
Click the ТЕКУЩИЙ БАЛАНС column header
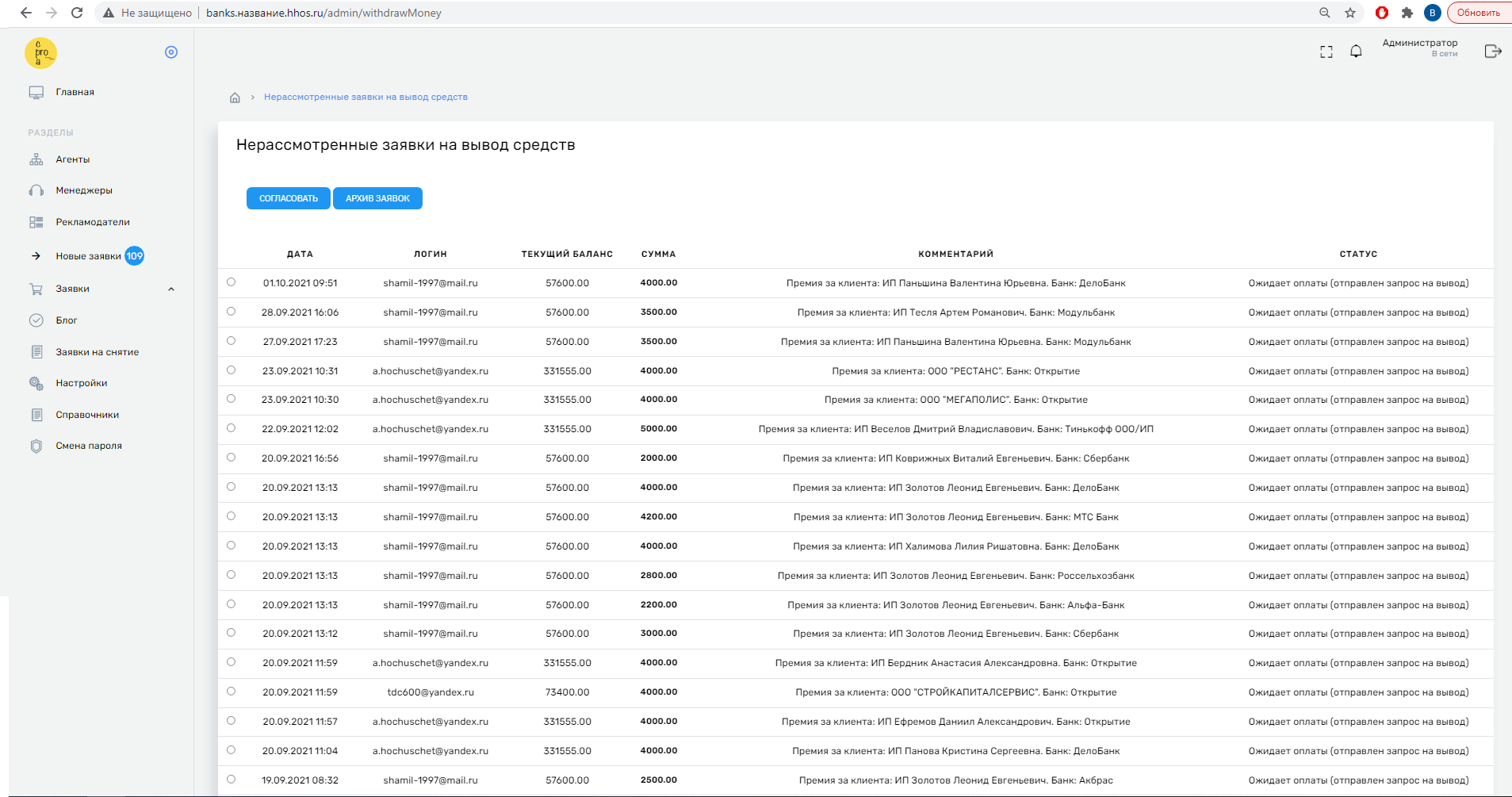coord(567,255)
